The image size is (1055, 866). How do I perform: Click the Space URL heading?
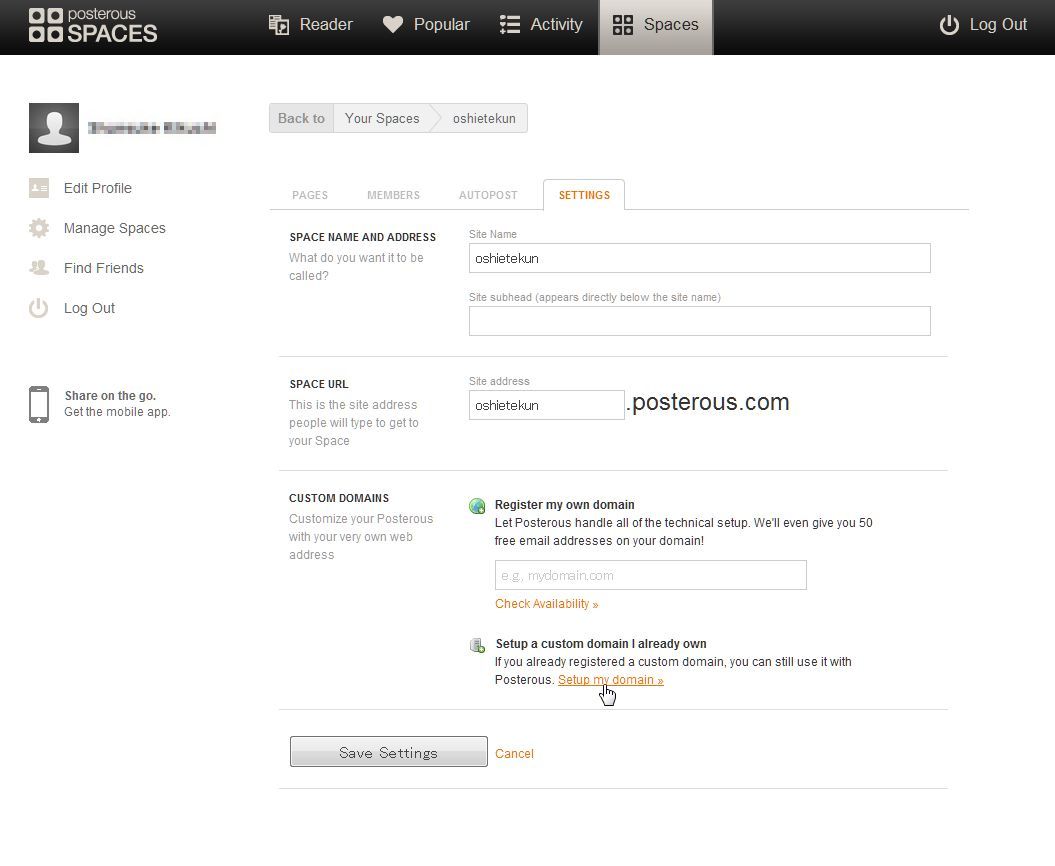tap(319, 384)
